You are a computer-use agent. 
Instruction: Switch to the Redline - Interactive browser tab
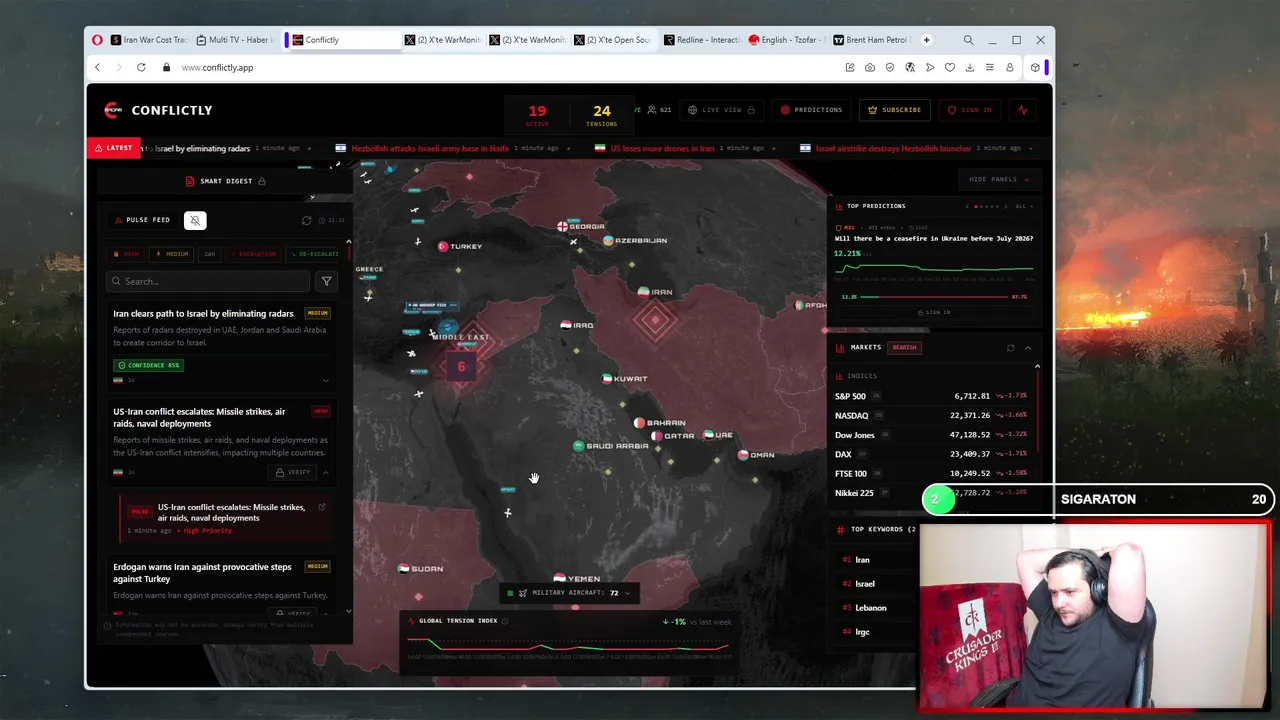(702, 40)
